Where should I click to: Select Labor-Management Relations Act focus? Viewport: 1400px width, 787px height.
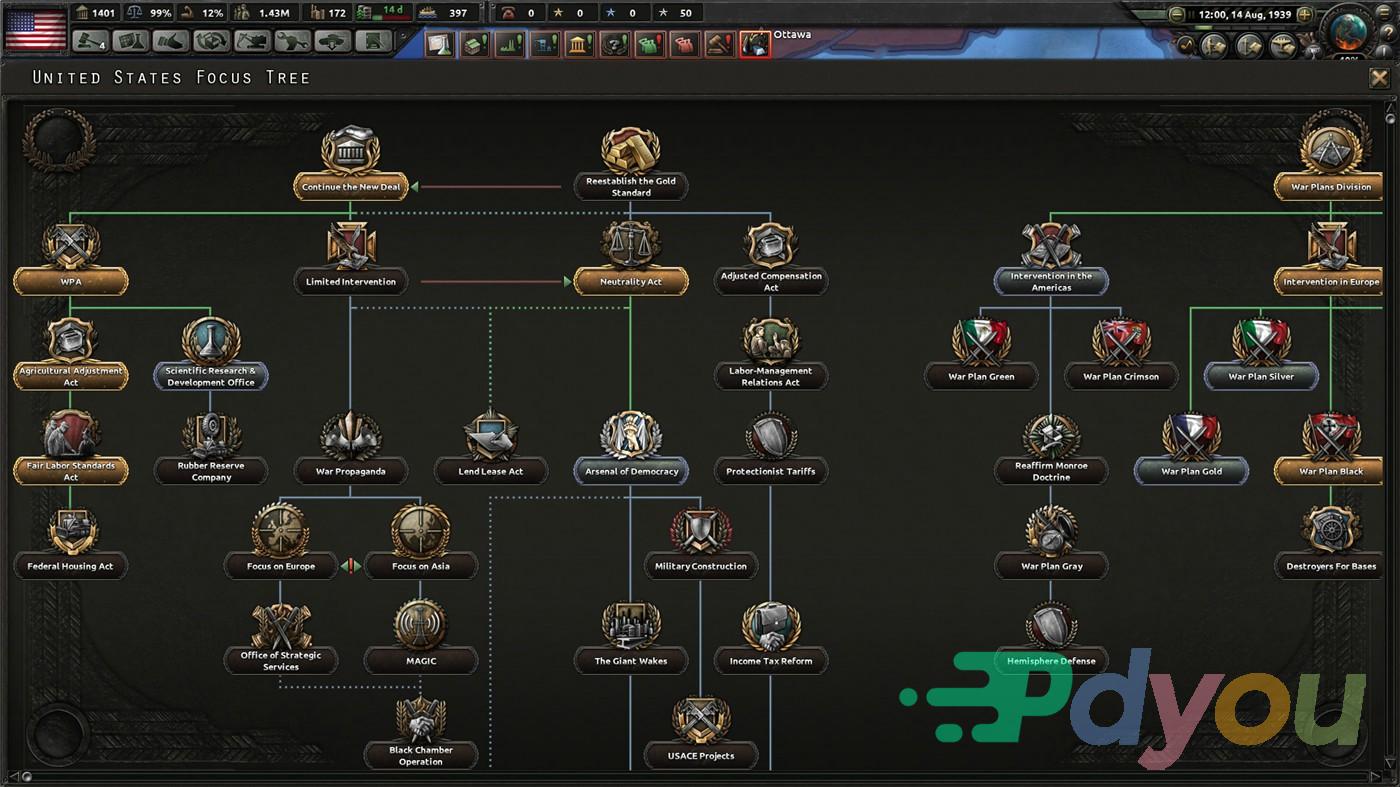pyautogui.click(x=770, y=353)
